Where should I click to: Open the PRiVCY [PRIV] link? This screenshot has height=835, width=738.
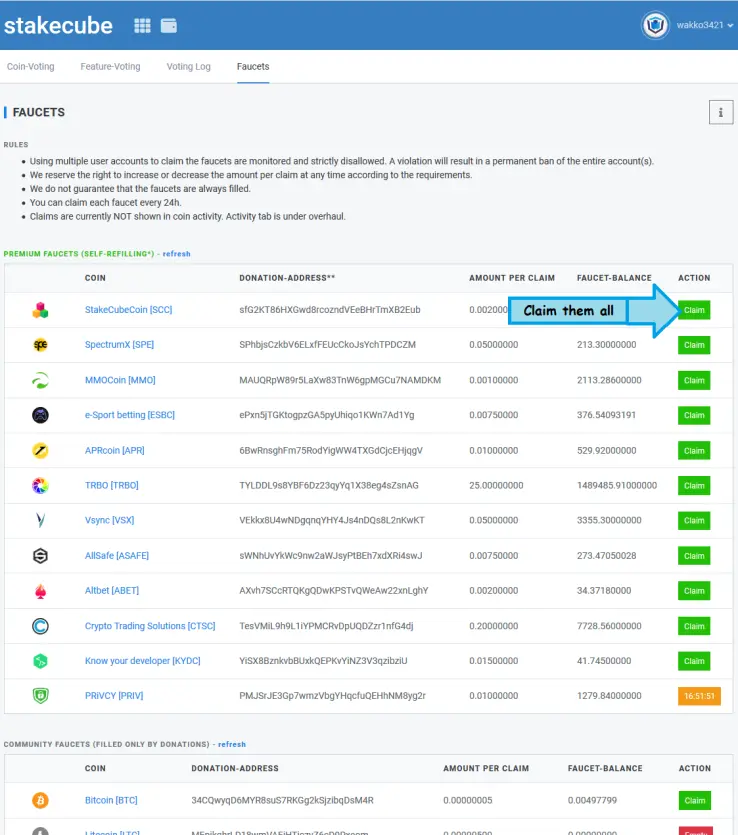tap(114, 695)
